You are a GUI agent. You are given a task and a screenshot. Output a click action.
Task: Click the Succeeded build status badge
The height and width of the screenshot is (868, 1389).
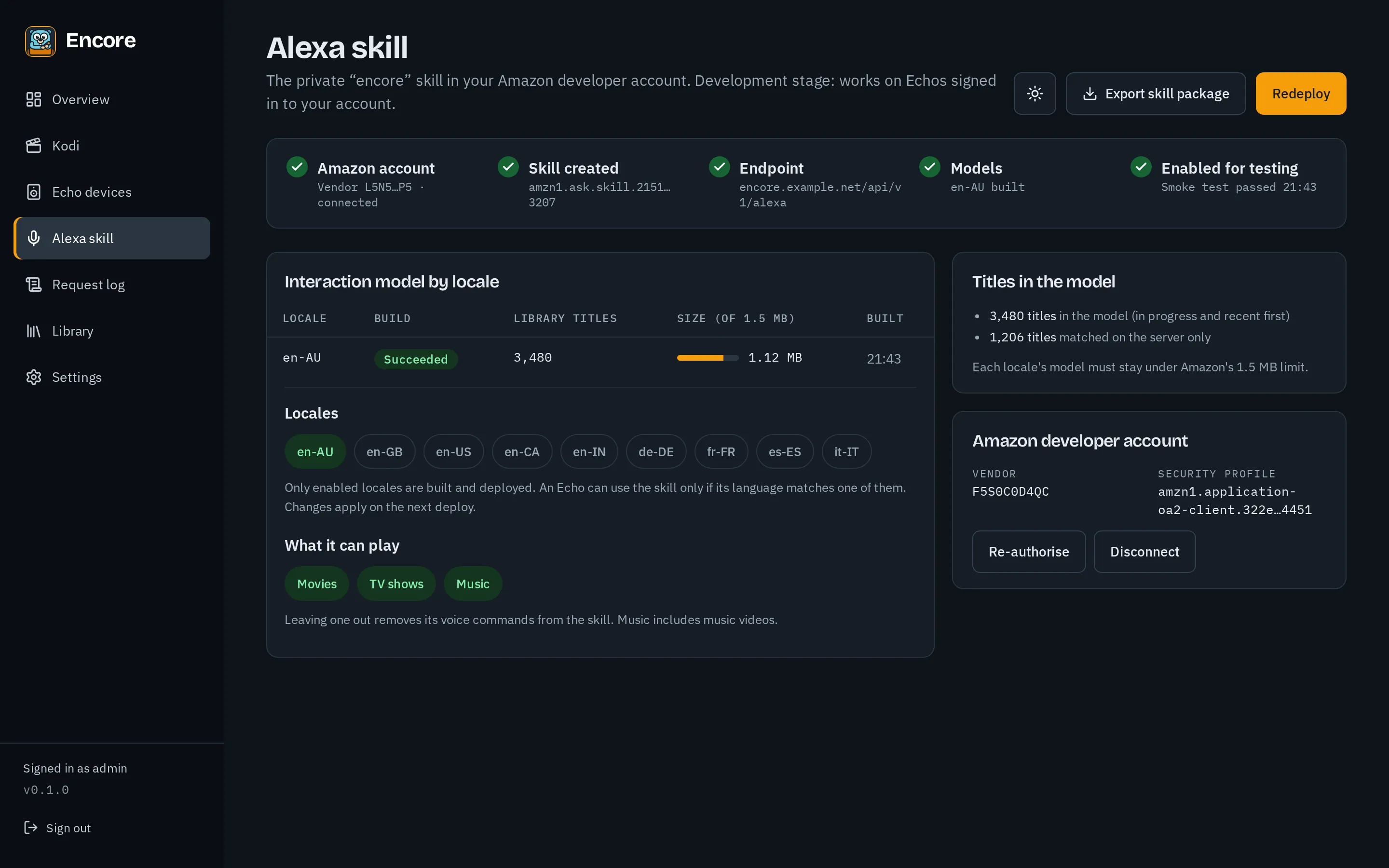click(416, 359)
